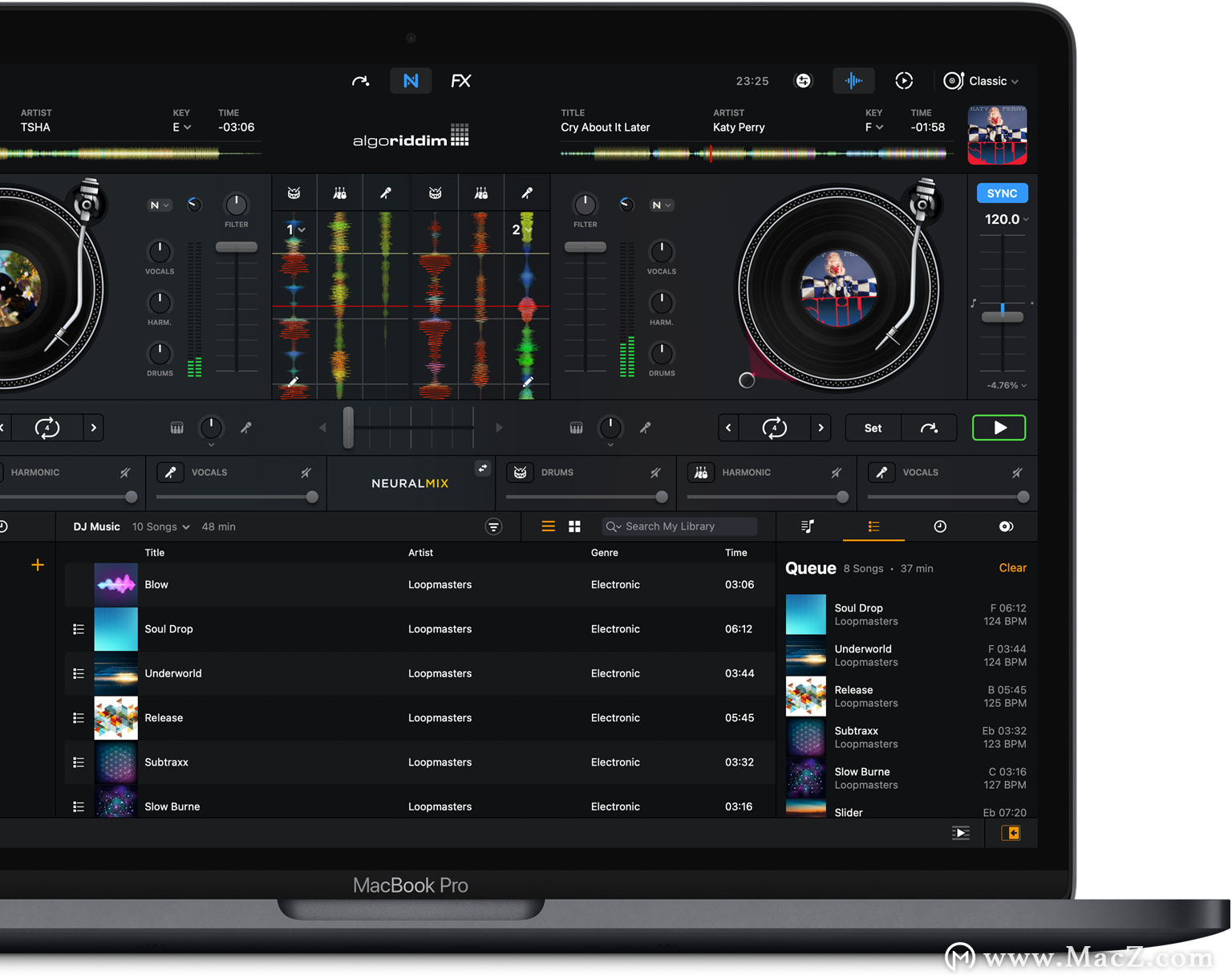Click microphone icon right of crossfader

646,428
